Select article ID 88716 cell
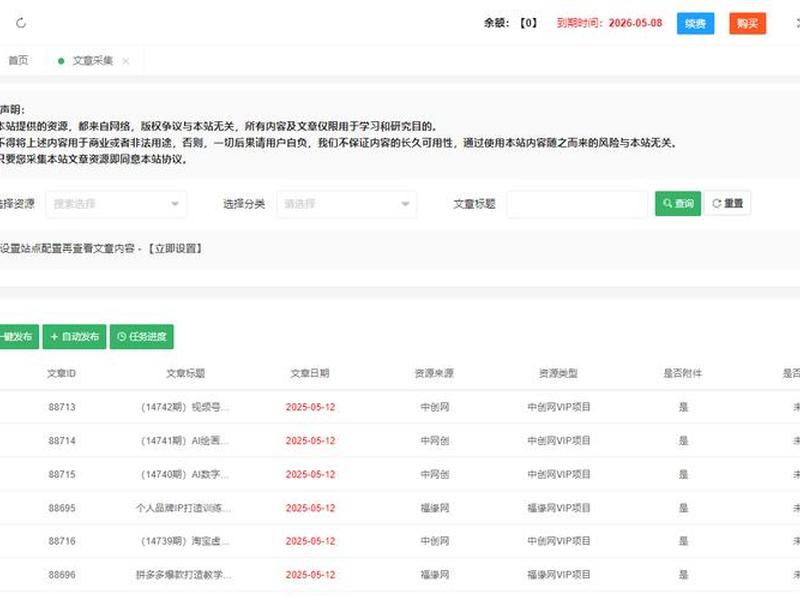 pos(62,541)
